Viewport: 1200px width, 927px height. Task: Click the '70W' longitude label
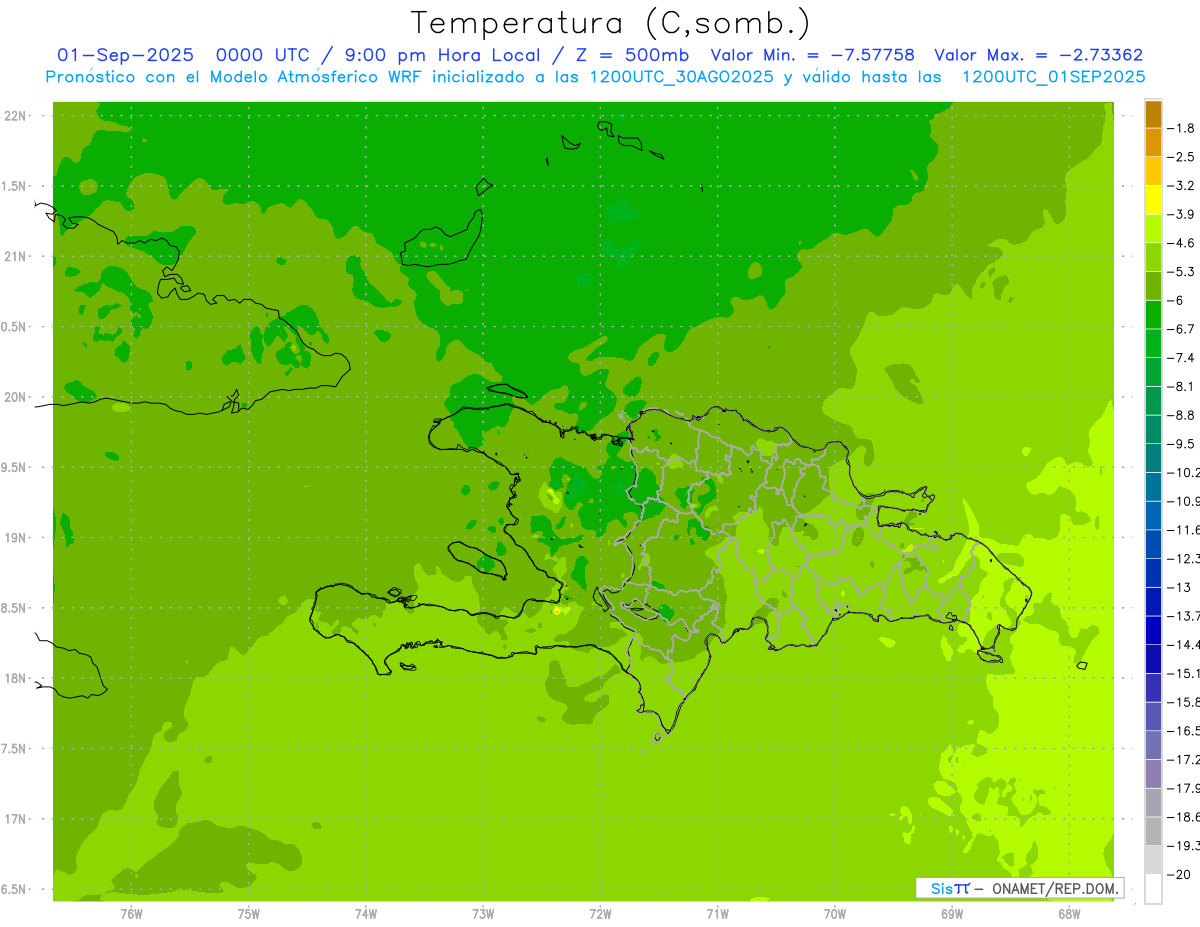tap(835, 915)
